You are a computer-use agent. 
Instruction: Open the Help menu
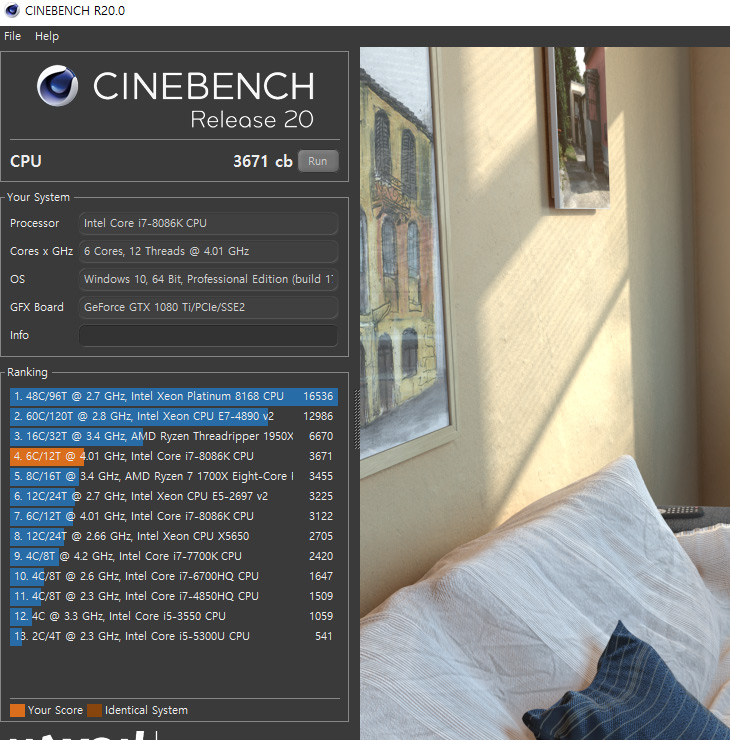tap(47, 36)
